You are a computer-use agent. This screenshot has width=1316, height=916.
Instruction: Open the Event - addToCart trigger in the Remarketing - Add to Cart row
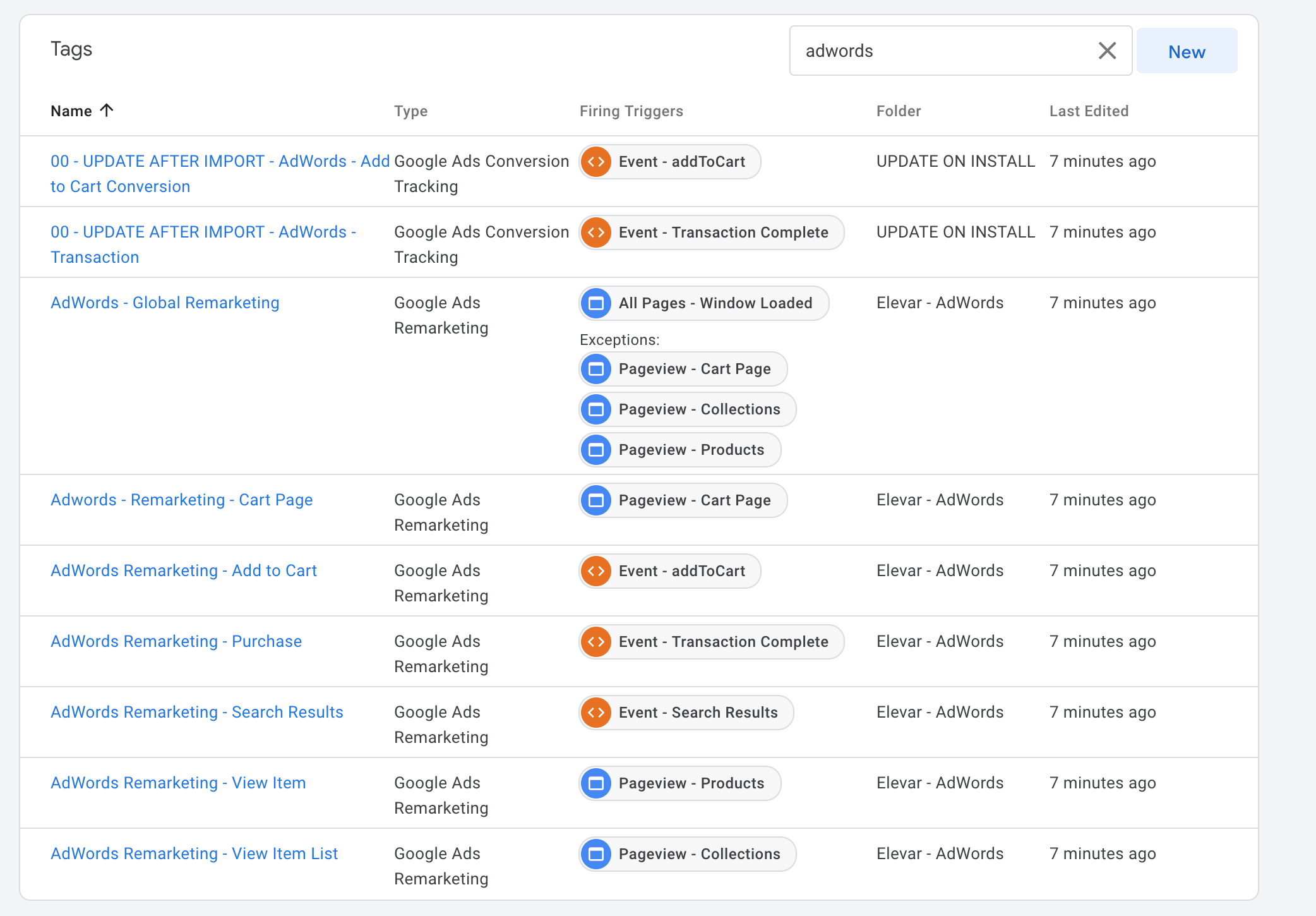pos(670,571)
